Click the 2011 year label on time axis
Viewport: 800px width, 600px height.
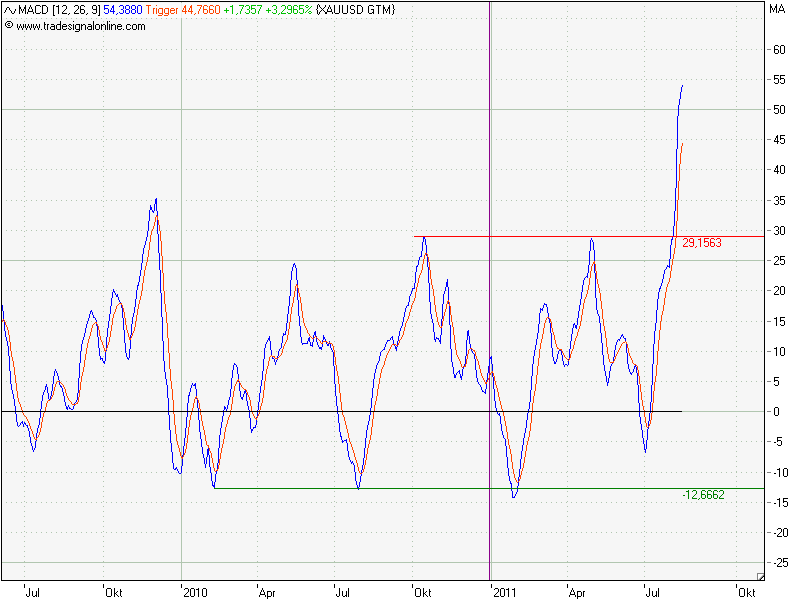(x=505, y=592)
